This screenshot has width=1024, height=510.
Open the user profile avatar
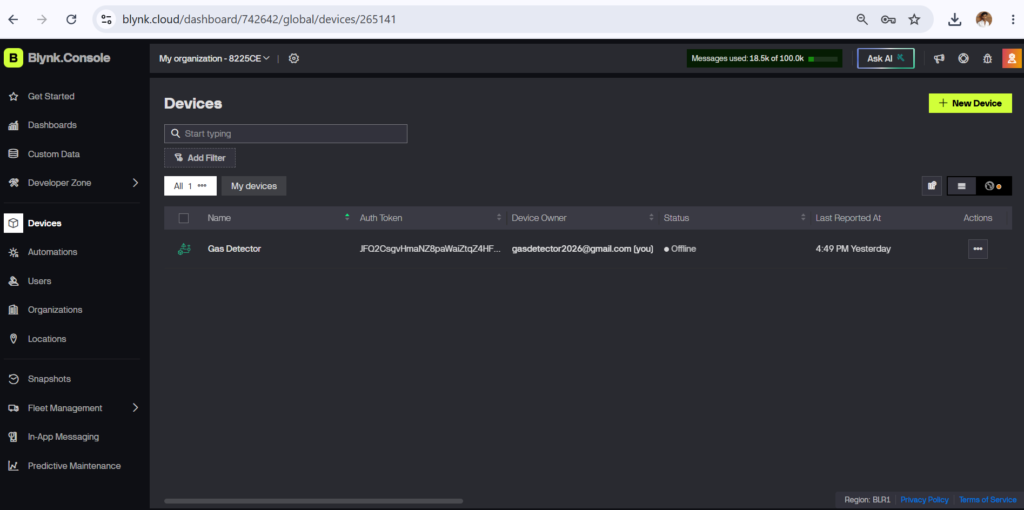1011,58
